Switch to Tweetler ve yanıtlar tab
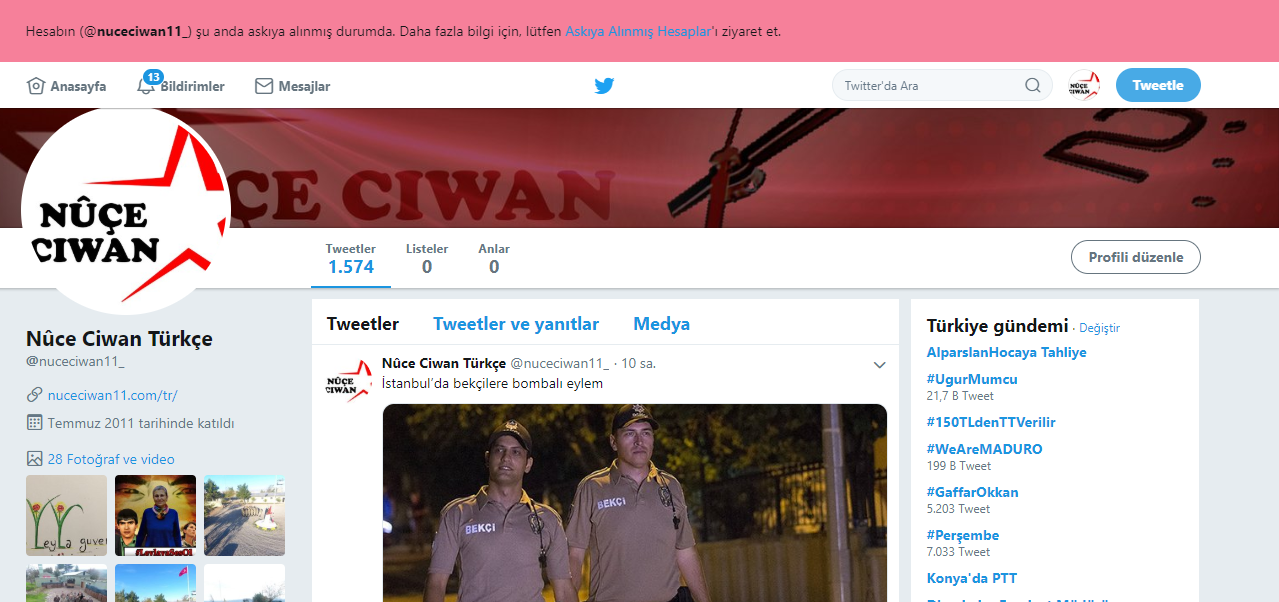 point(516,324)
